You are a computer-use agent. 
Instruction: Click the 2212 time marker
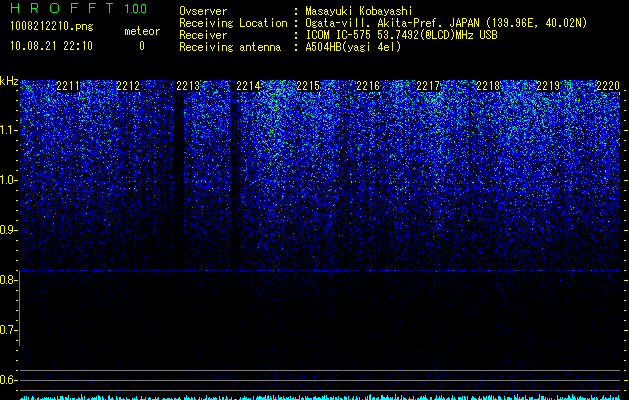(128, 86)
